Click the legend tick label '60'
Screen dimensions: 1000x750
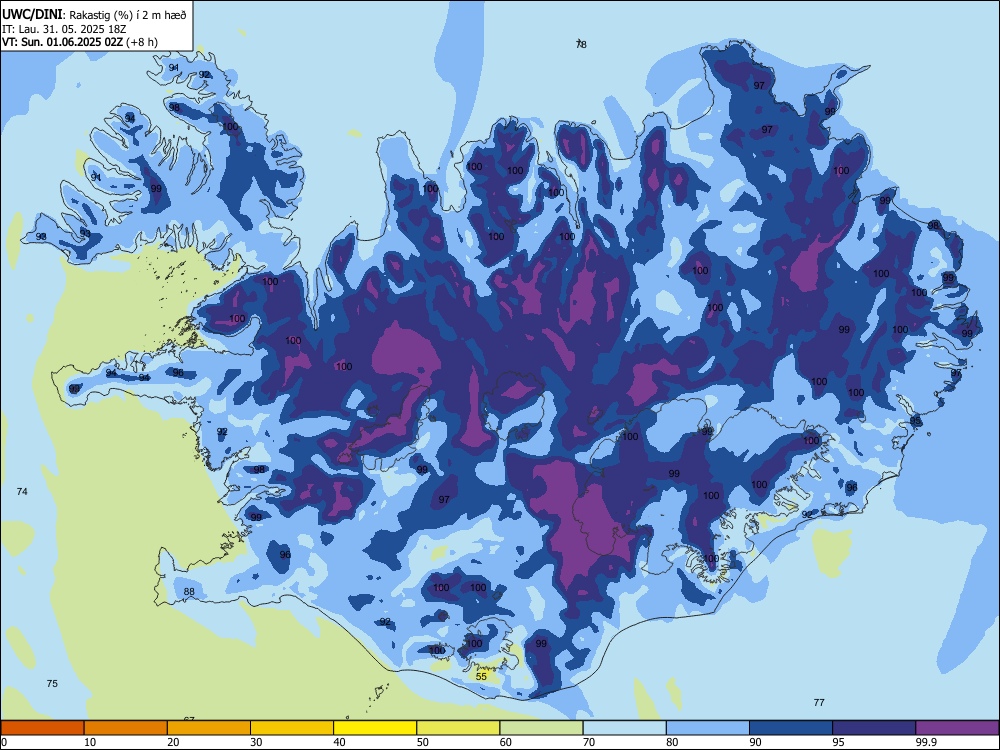(506, 742)
